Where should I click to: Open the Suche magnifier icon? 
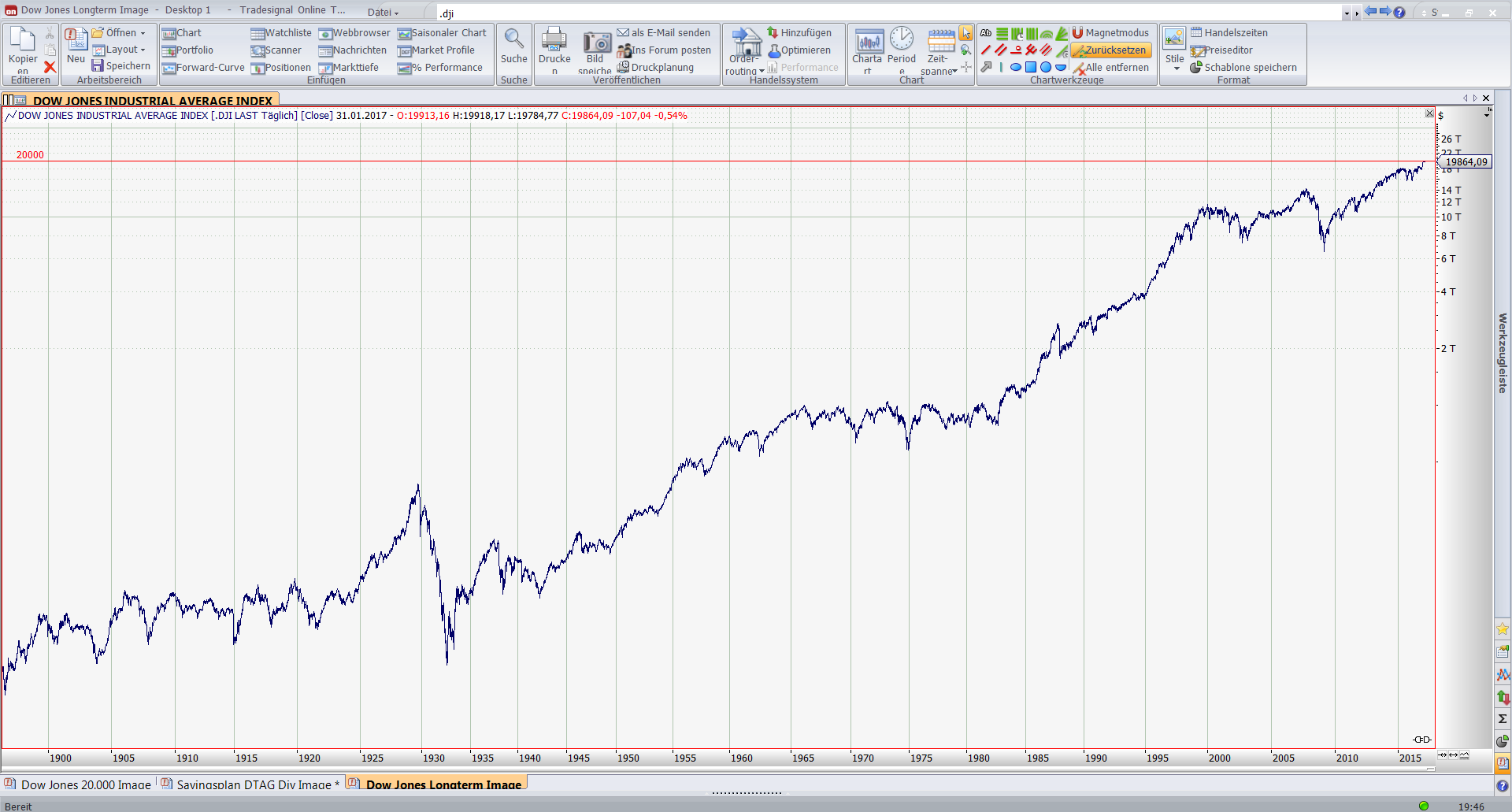[513, 41]
